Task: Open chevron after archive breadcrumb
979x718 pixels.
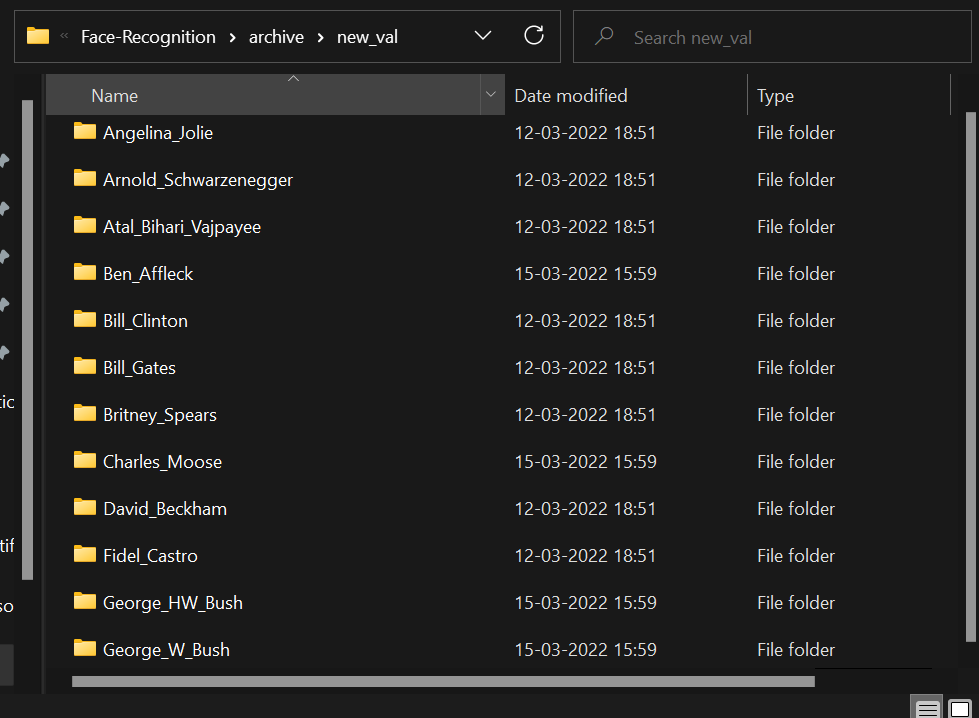Action: click(x=320, y=37)
